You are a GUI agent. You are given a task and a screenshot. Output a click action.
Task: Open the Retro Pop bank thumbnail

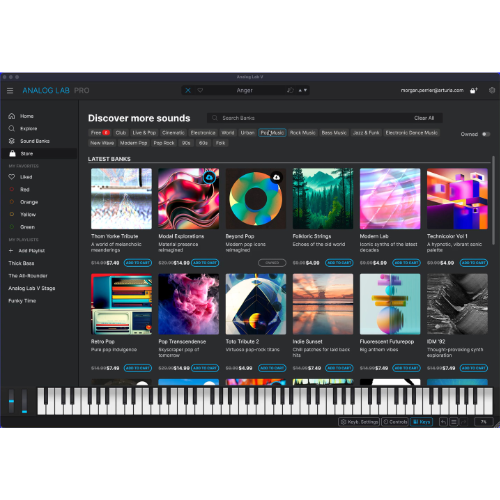pos(121,304)
